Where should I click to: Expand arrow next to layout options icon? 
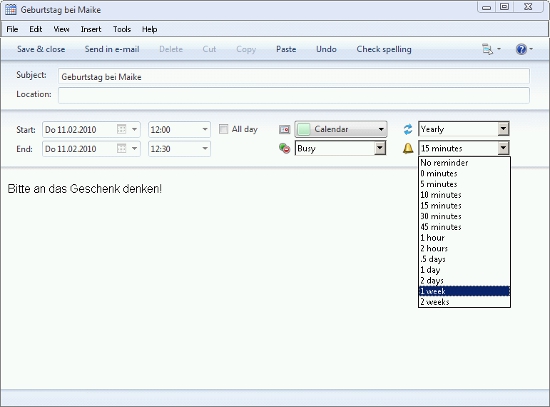pos(499,49)
